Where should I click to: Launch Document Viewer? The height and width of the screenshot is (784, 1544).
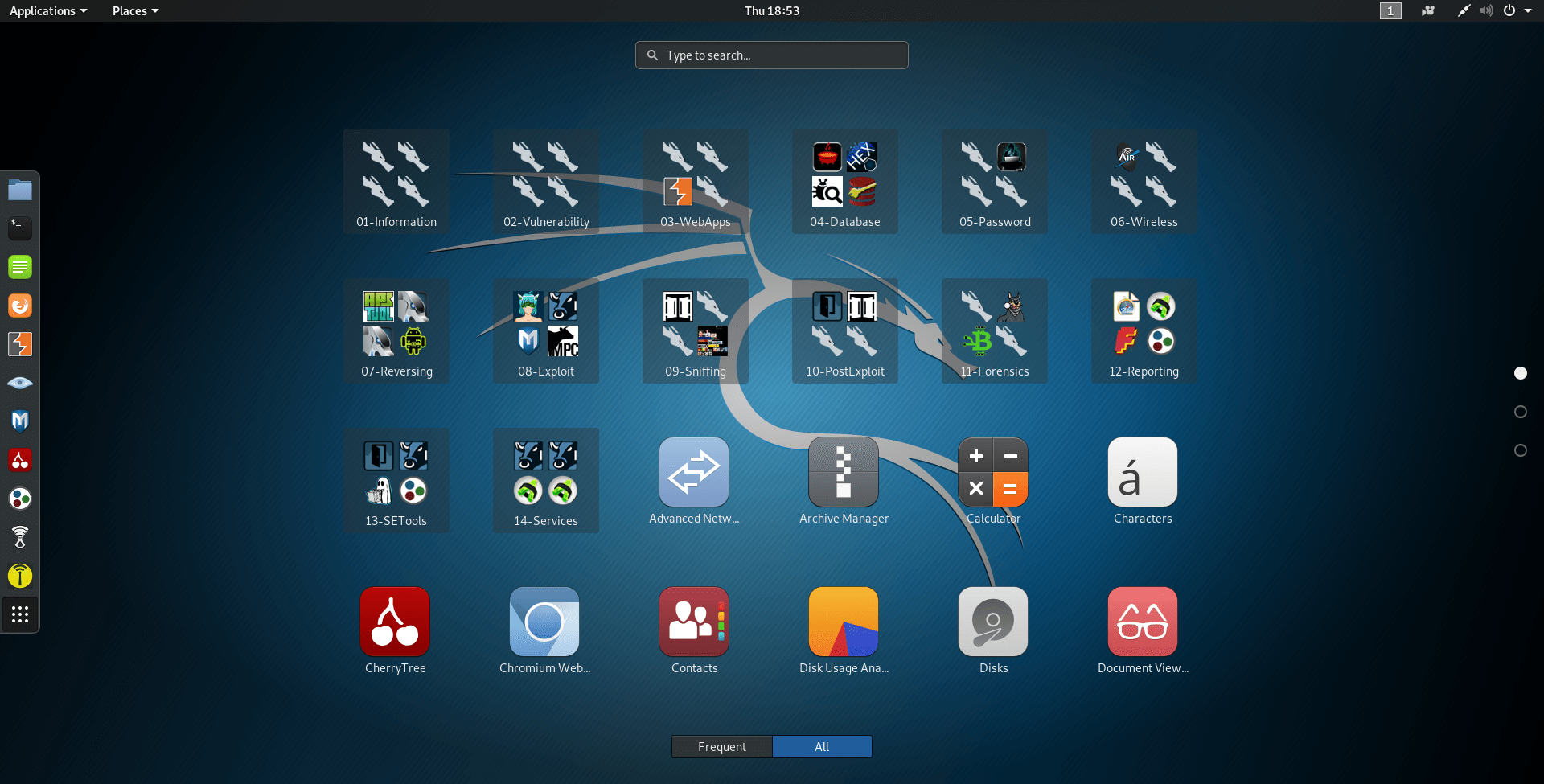[1143, 630]
